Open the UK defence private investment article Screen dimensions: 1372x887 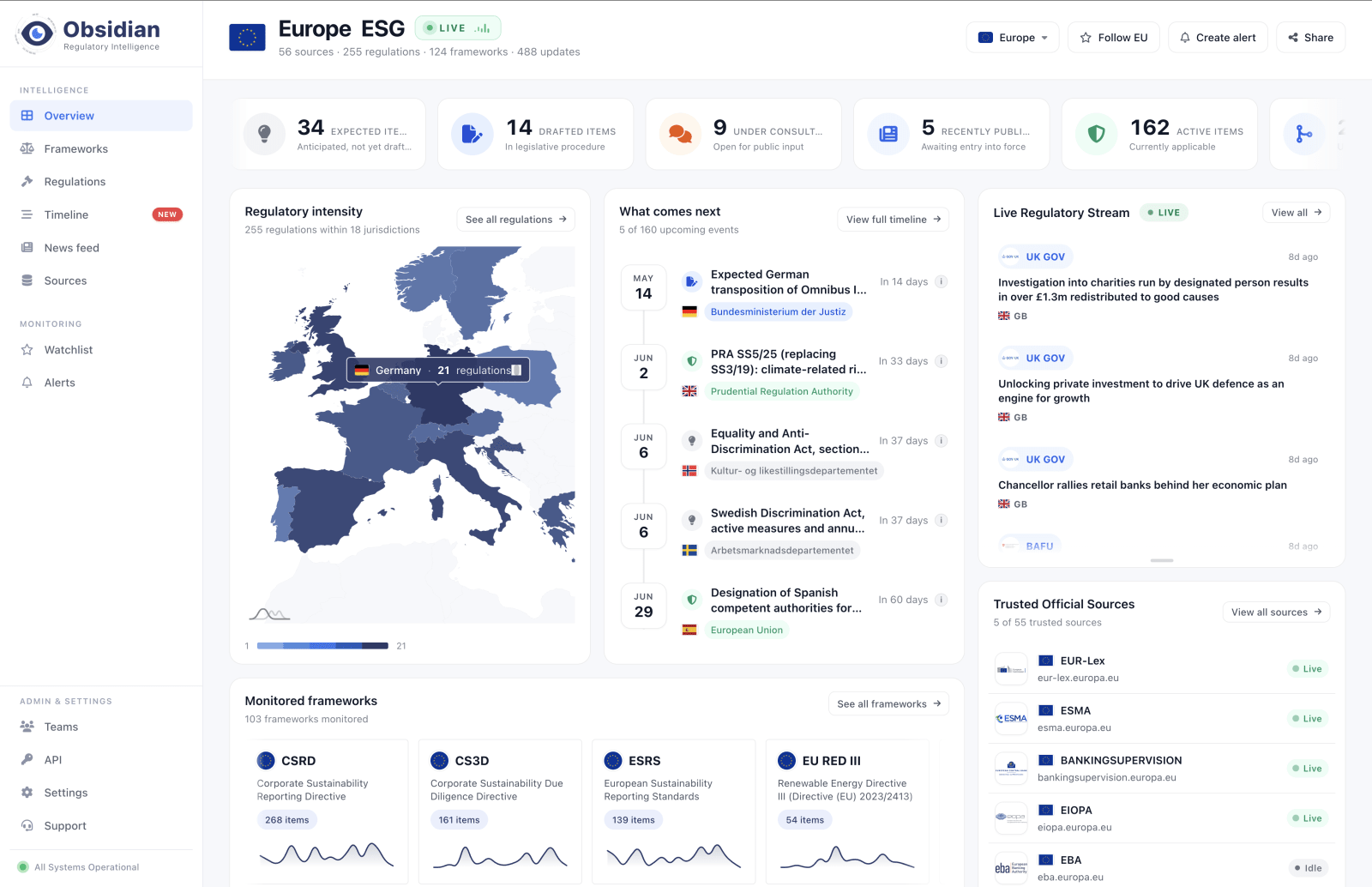click(1140, 391)
